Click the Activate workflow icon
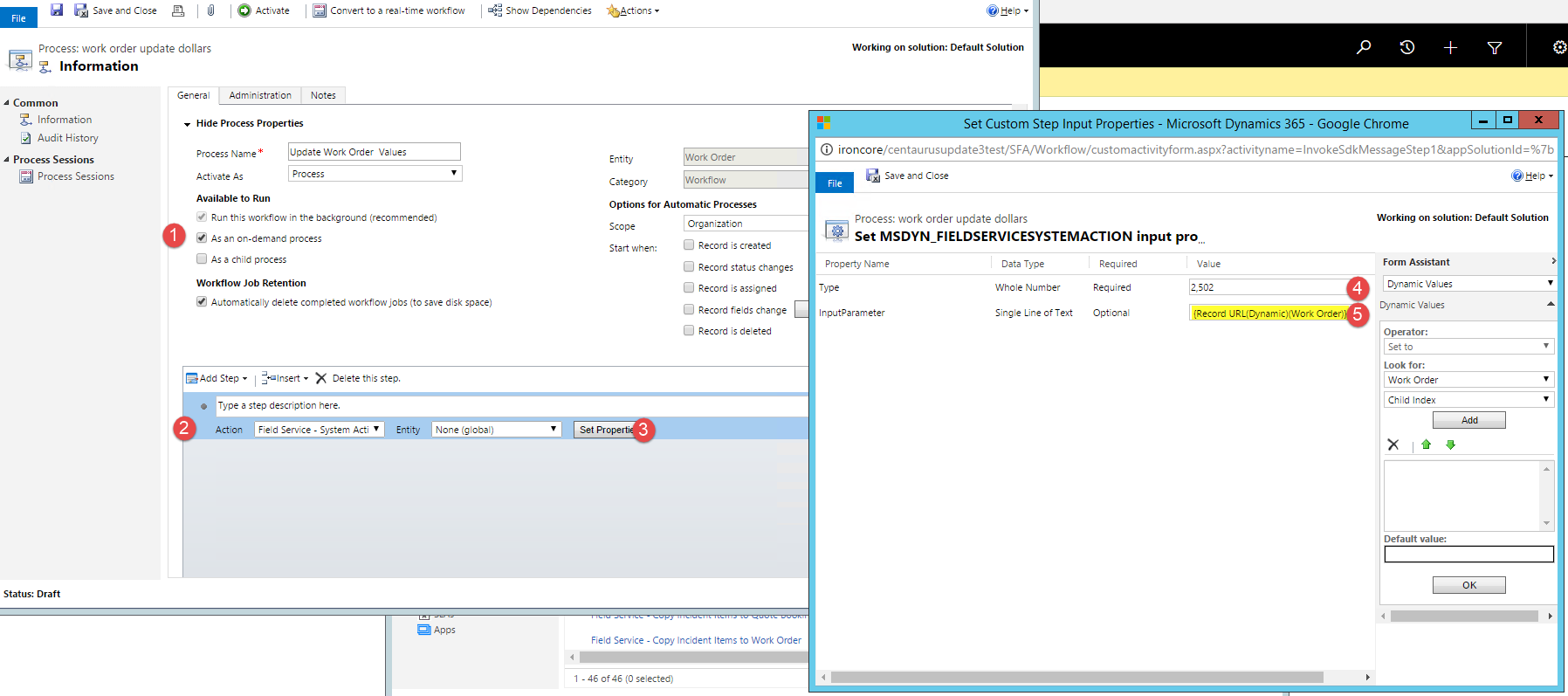The width and height of the screenshot is (1568, 696). pos(244,10)
